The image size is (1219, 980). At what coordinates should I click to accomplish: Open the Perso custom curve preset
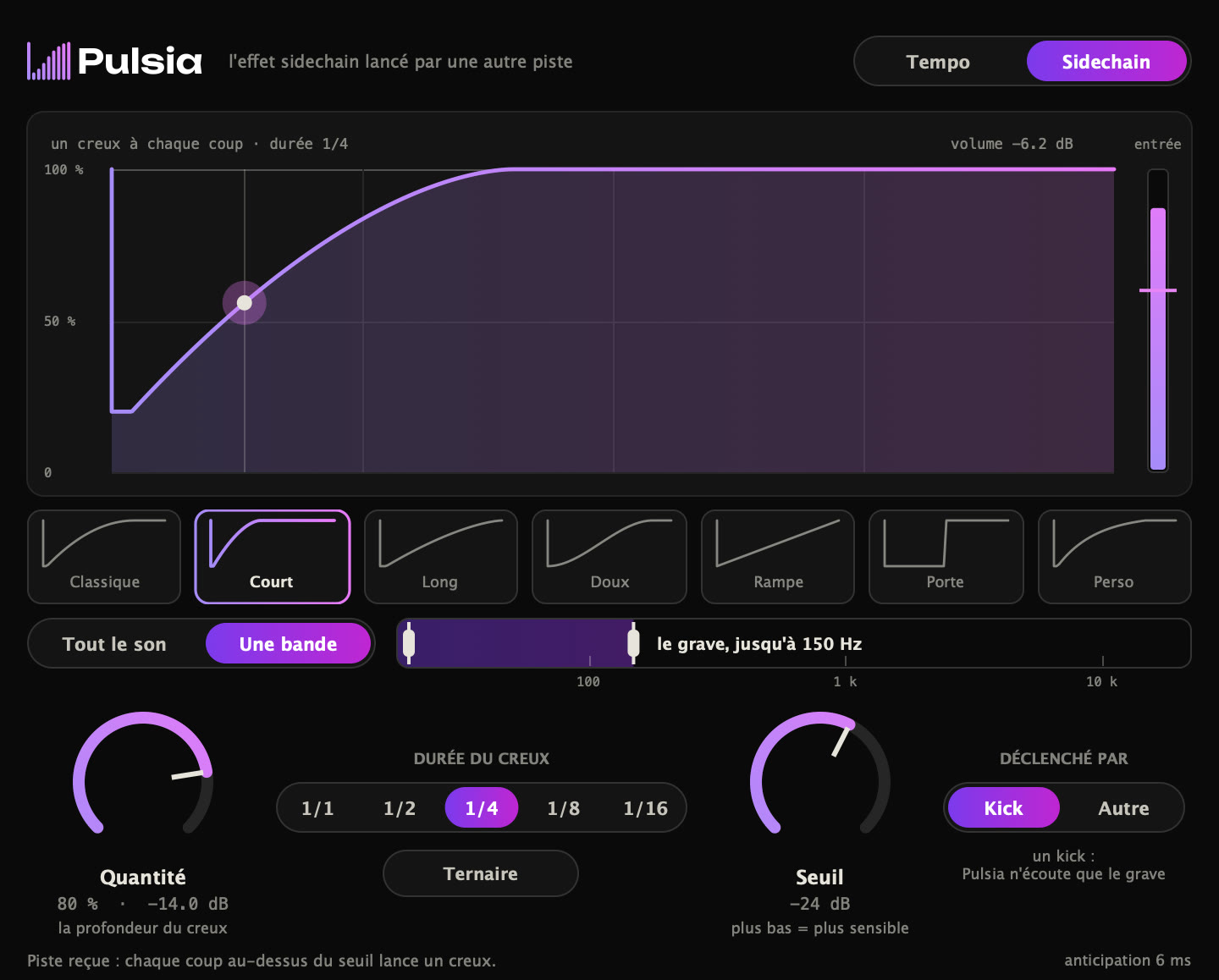click(1115, 557)
